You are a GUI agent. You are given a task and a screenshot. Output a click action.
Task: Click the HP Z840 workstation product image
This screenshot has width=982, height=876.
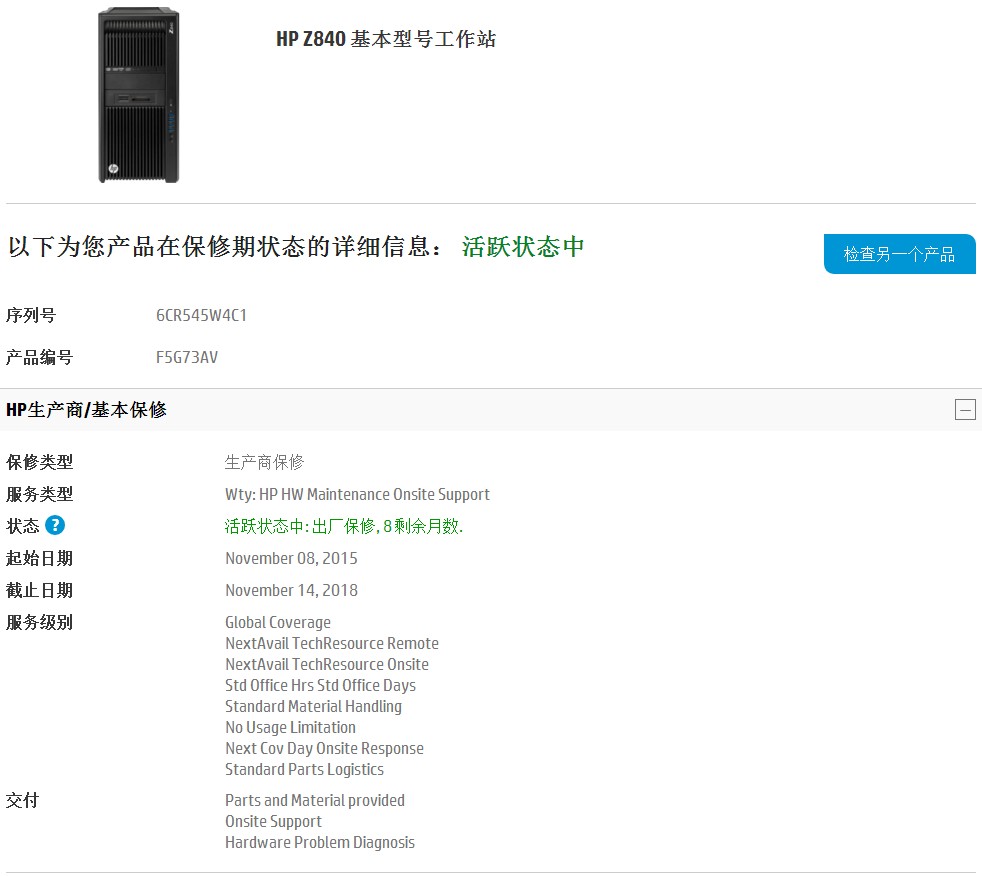(x=138, y=95)
